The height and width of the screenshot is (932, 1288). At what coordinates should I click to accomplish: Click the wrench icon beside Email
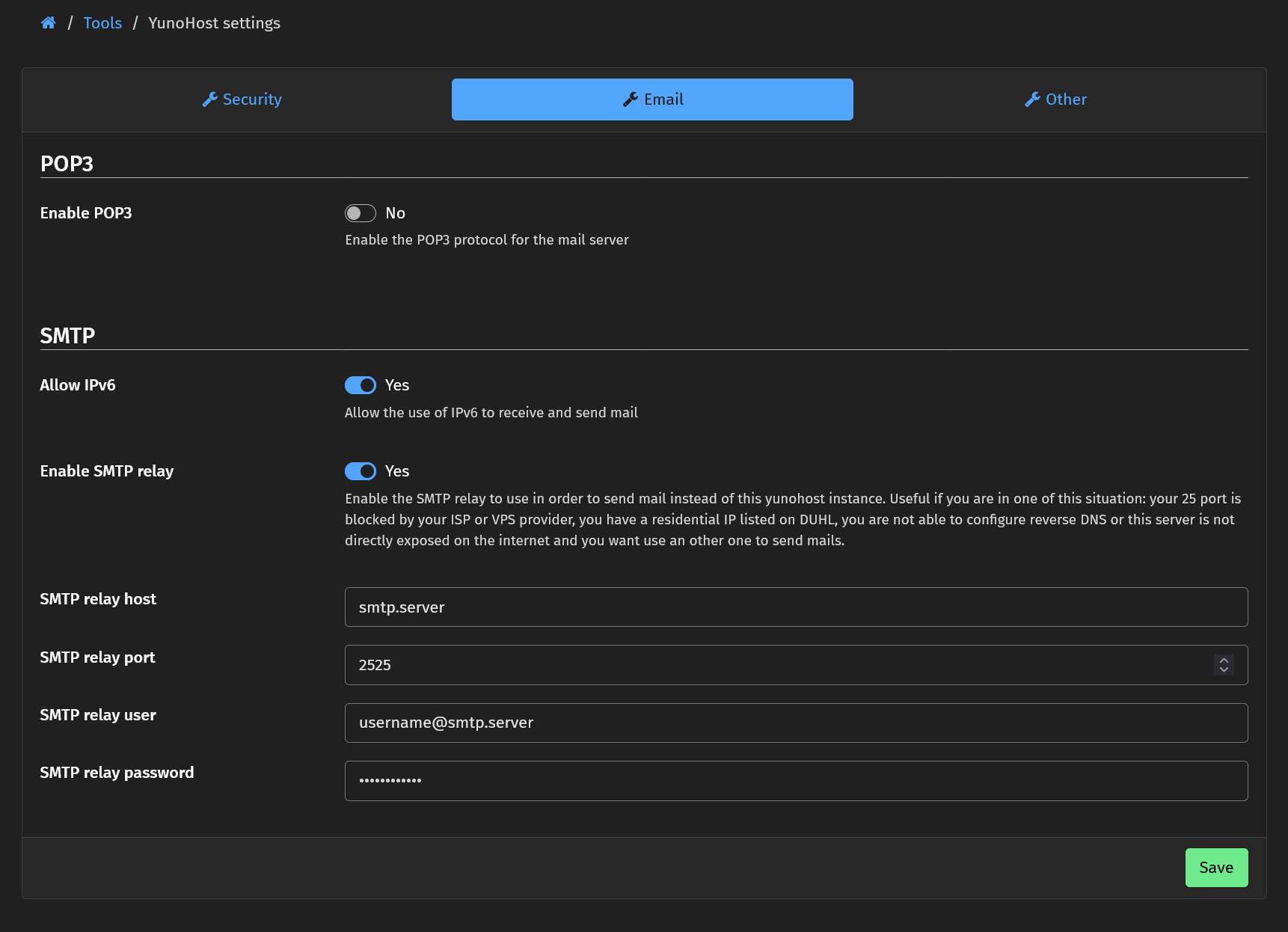tap(631, 99)
